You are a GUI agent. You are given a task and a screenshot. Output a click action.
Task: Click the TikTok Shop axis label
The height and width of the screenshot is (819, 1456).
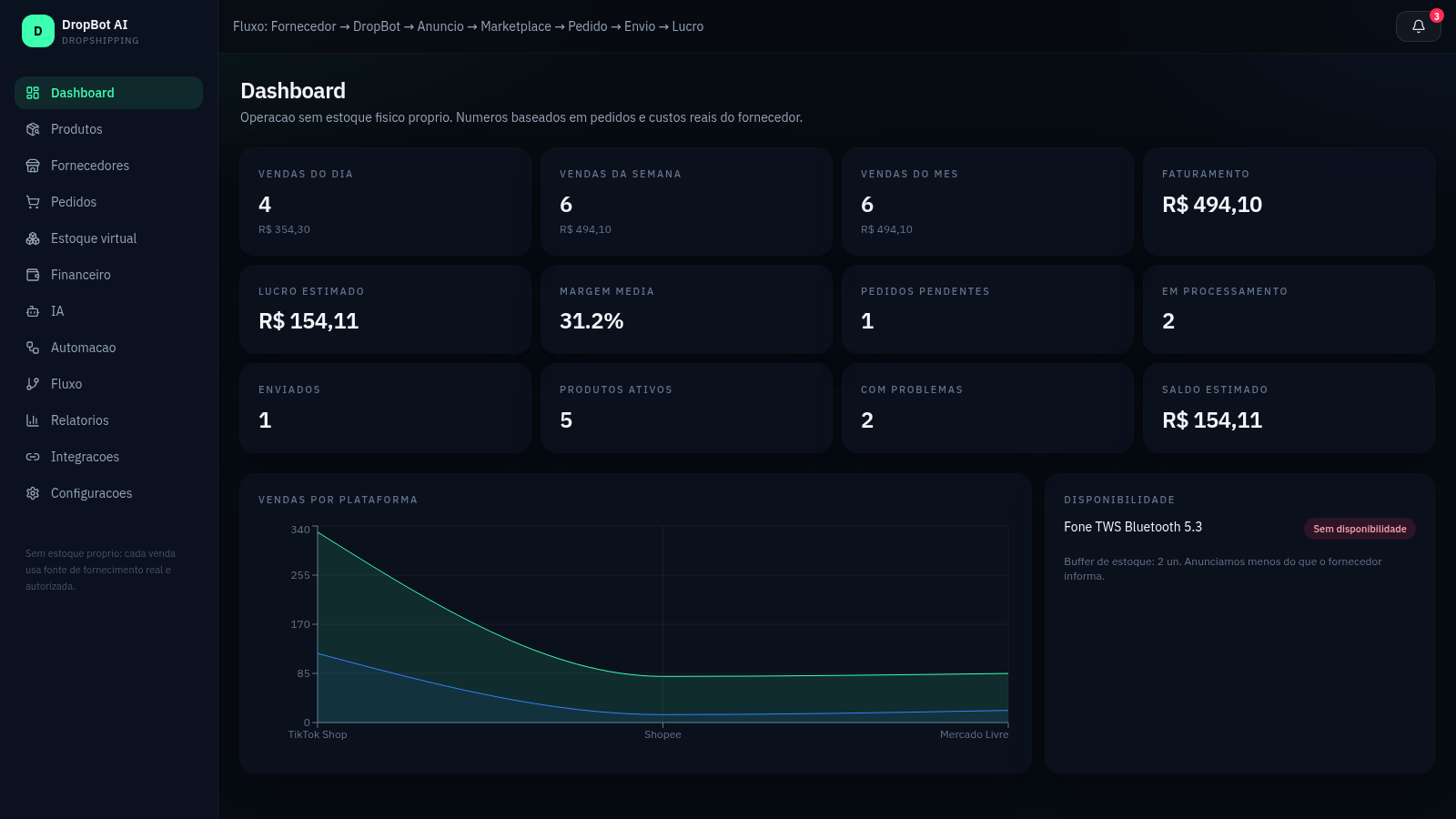pos(318,734)
